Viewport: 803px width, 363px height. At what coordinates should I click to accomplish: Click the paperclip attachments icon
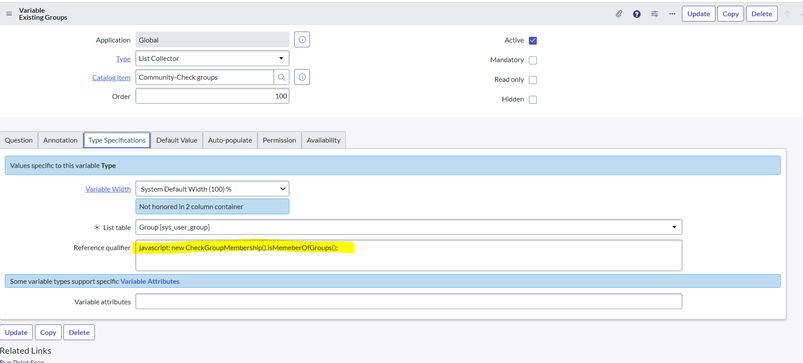[619, 14]
